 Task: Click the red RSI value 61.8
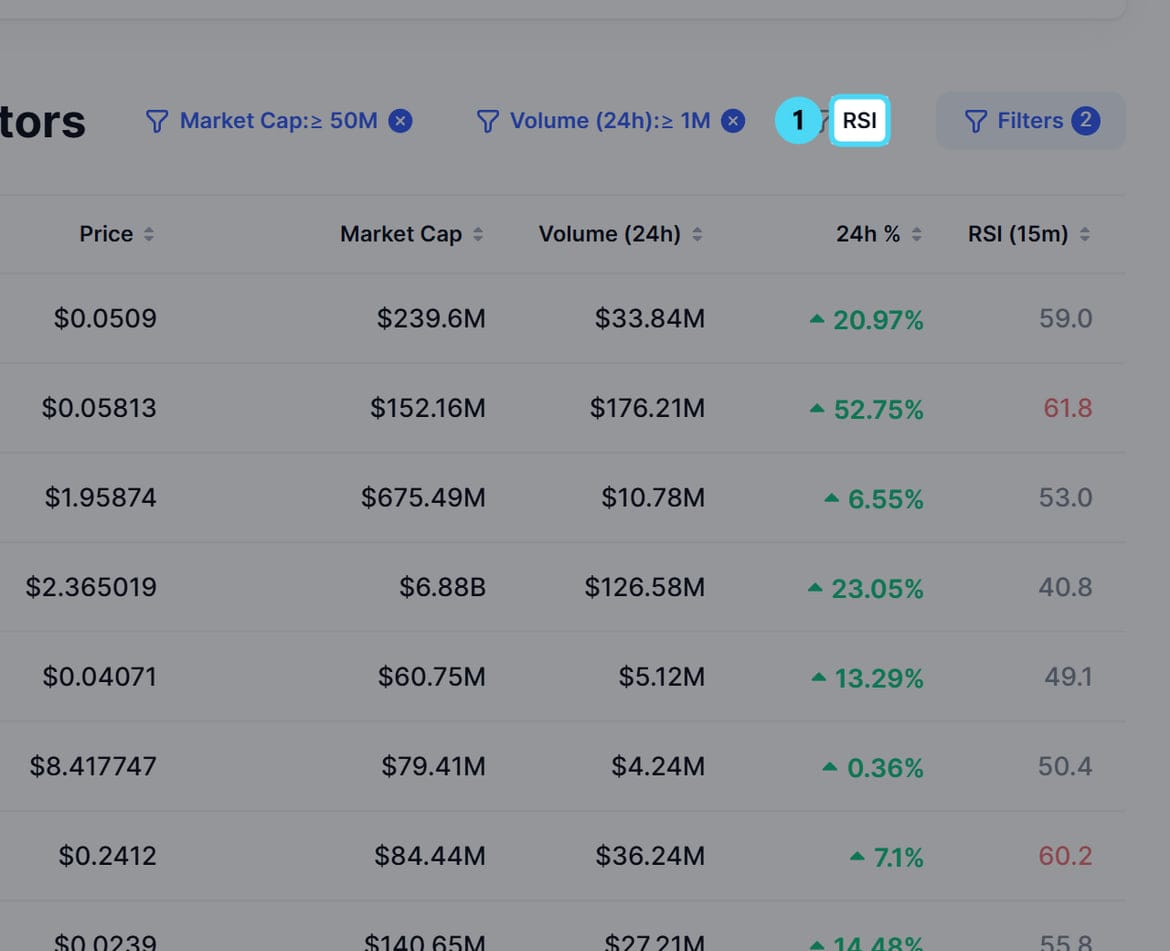(x=1068, y=408)
